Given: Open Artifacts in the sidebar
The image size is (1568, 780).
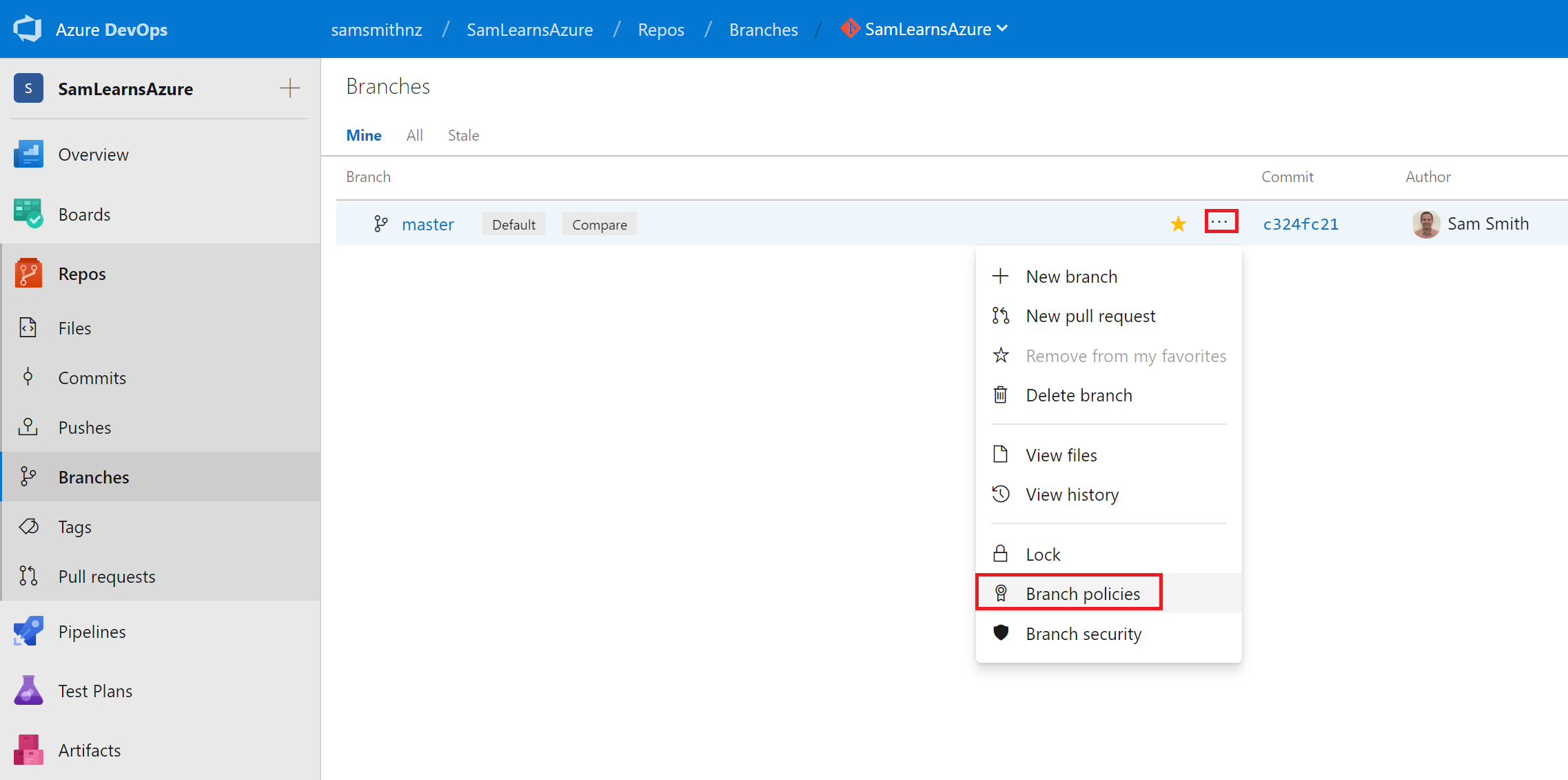Looking at the screenshot, I should (89, 750).
